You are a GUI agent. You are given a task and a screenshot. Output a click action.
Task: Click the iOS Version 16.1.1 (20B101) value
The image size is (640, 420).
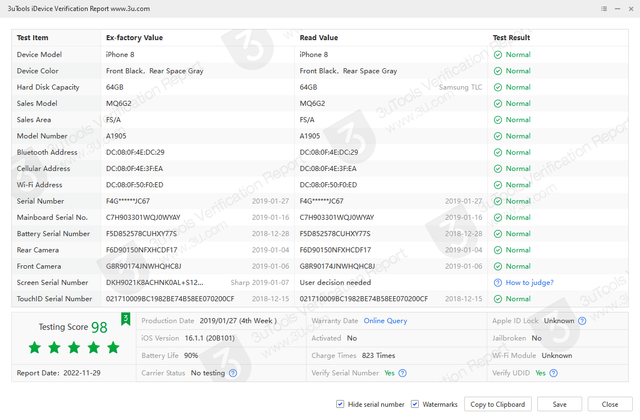coord(209,338)
